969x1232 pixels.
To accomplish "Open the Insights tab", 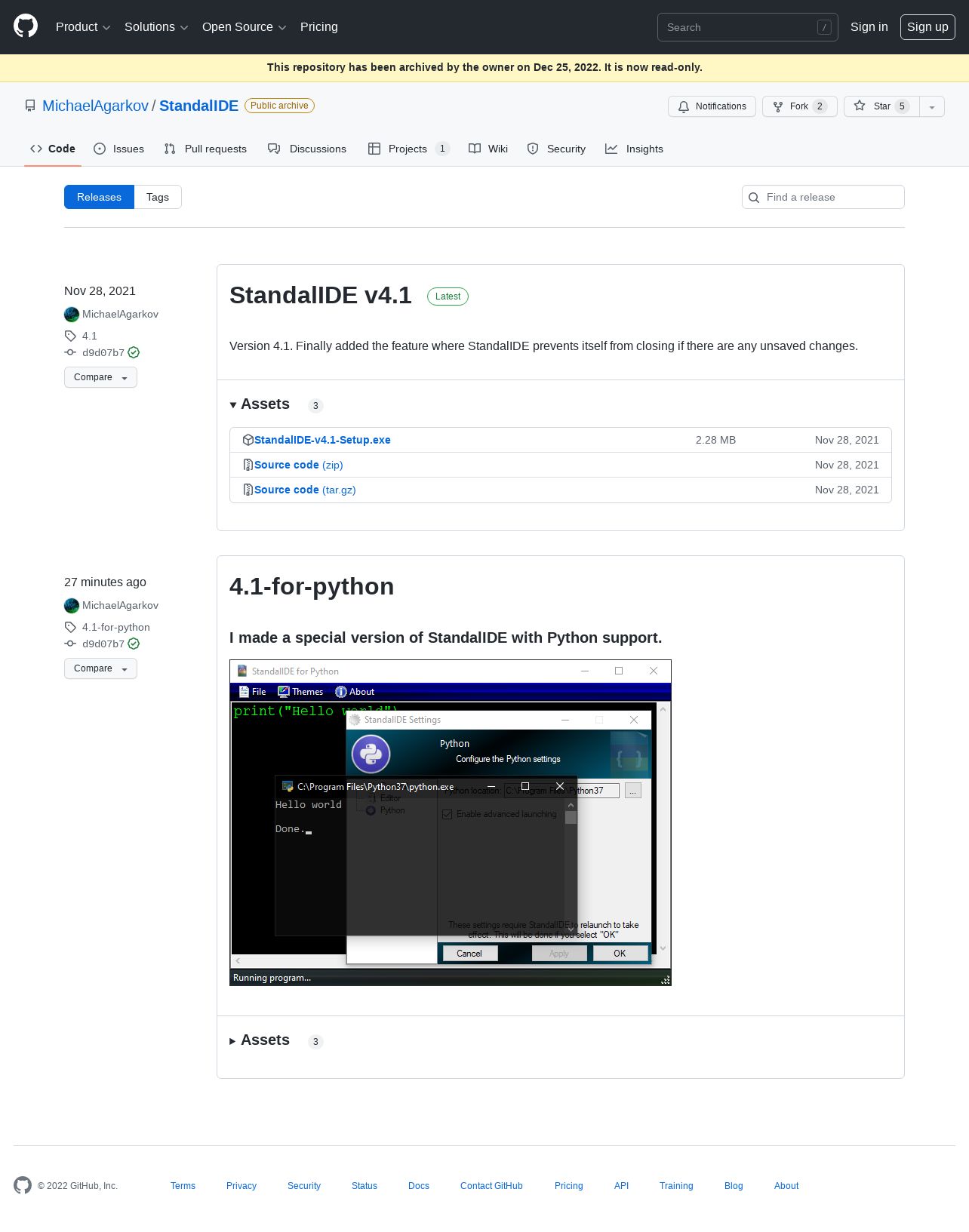I will click(x=635, y=149).
